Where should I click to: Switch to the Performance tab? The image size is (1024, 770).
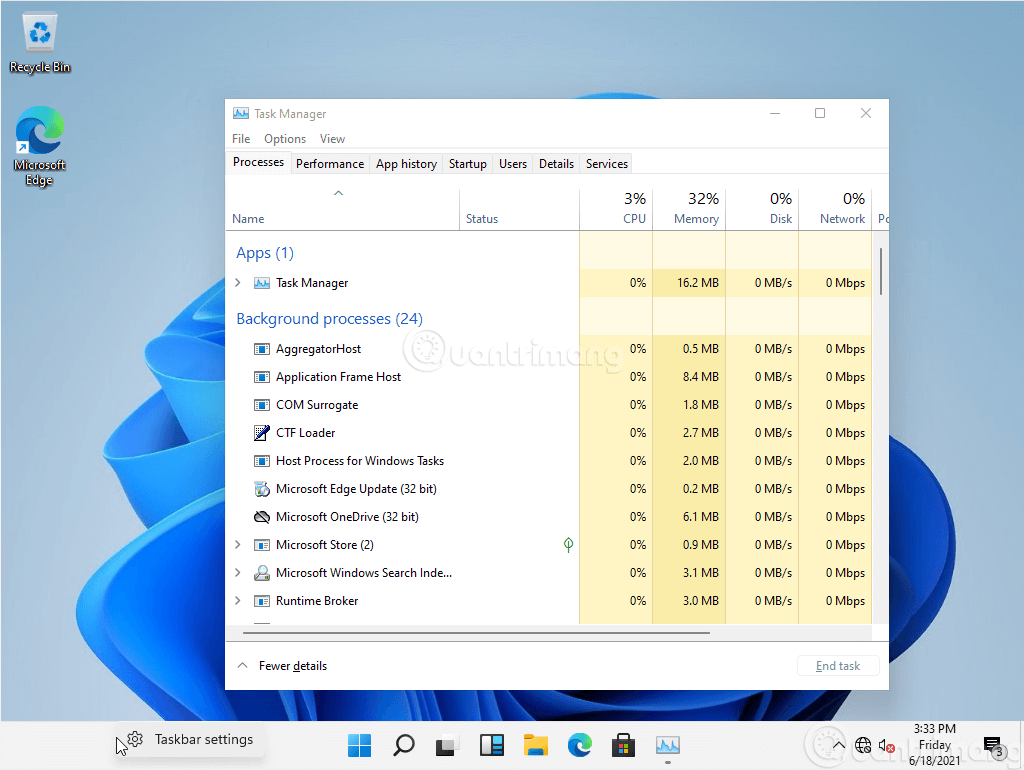pyautogui.click(x=330, y=163)
